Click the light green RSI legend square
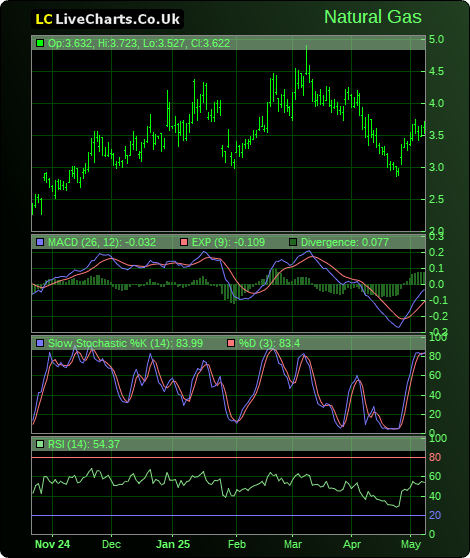The image size is (470, 558). tap(40, 444)
